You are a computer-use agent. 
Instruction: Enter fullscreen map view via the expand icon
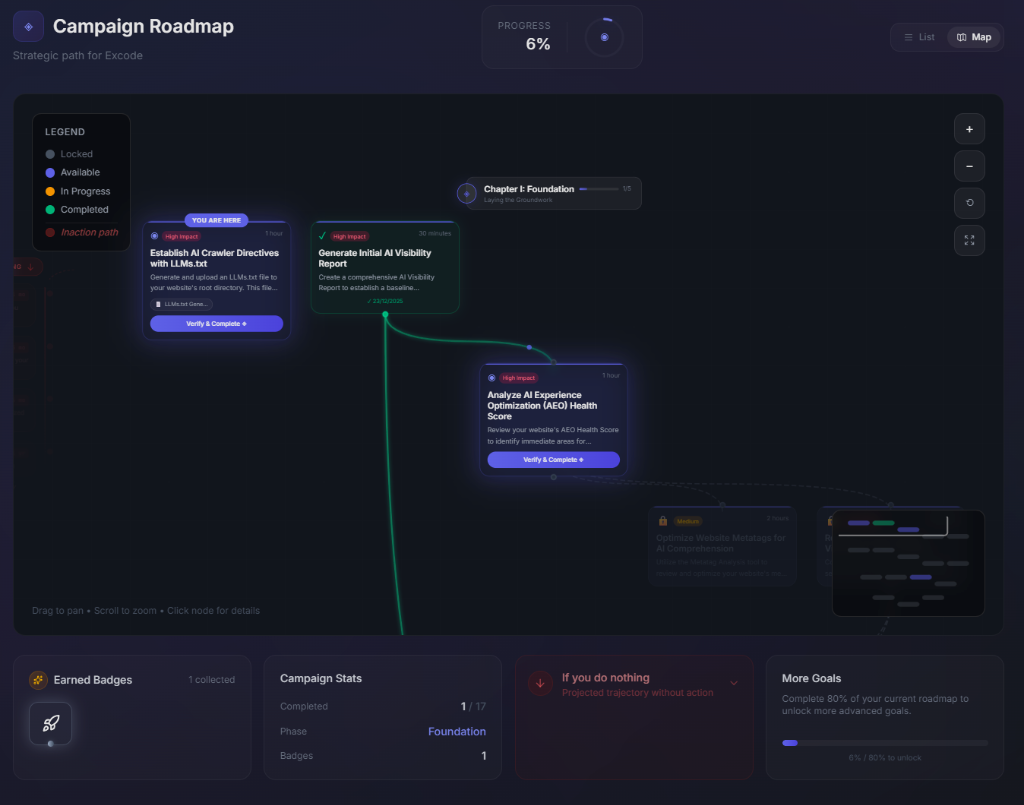(968, 240)
